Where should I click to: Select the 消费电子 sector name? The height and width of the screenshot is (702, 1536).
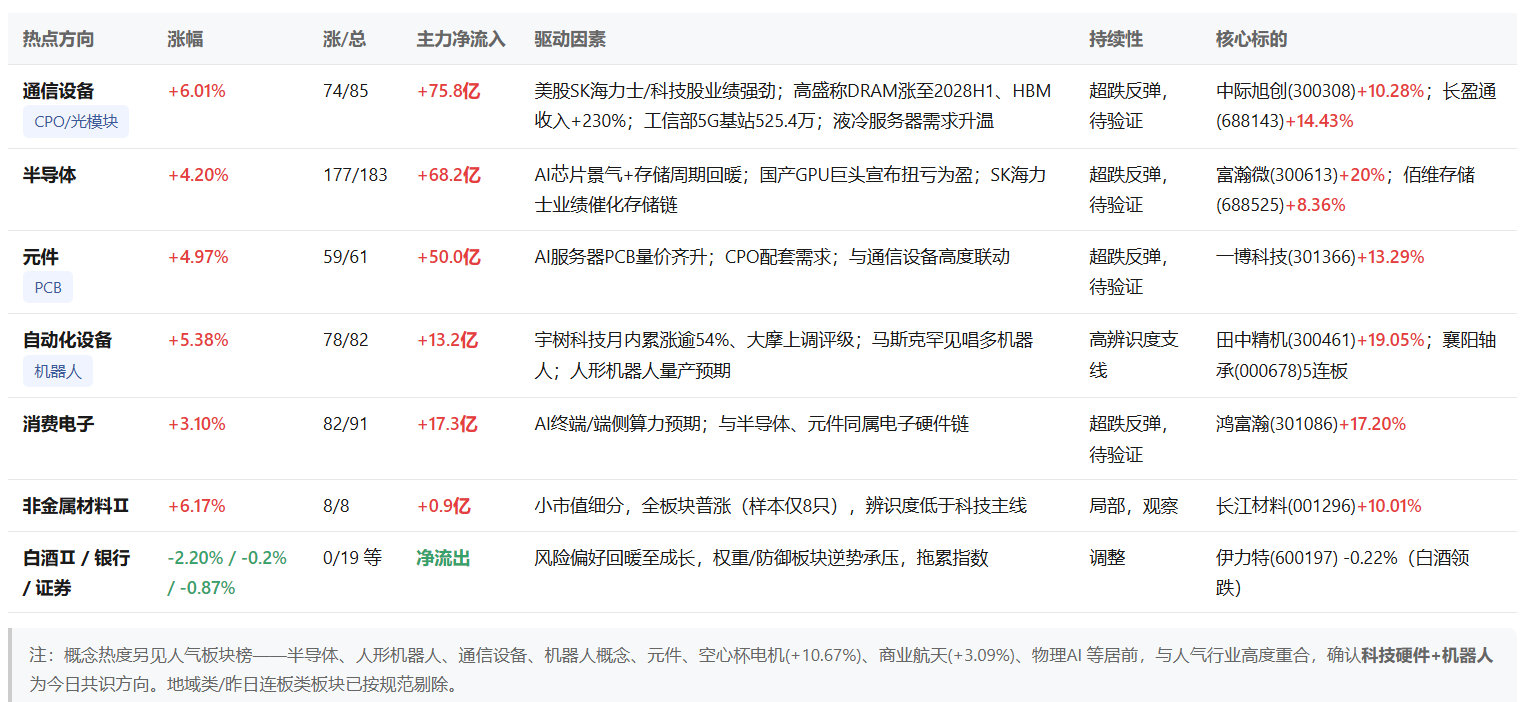(x=58, y=424)
